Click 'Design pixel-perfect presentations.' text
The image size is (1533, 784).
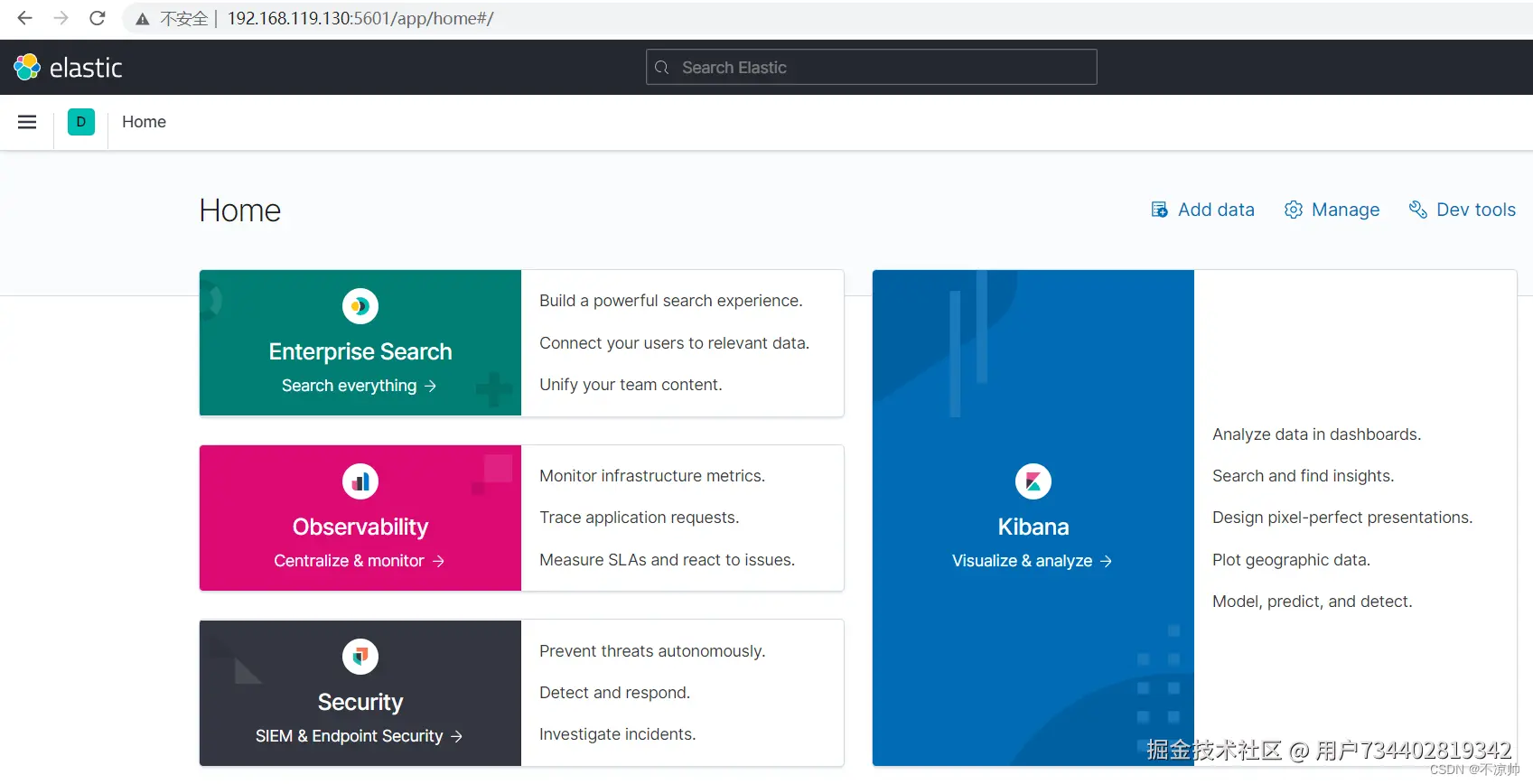tap(1342, 518)
